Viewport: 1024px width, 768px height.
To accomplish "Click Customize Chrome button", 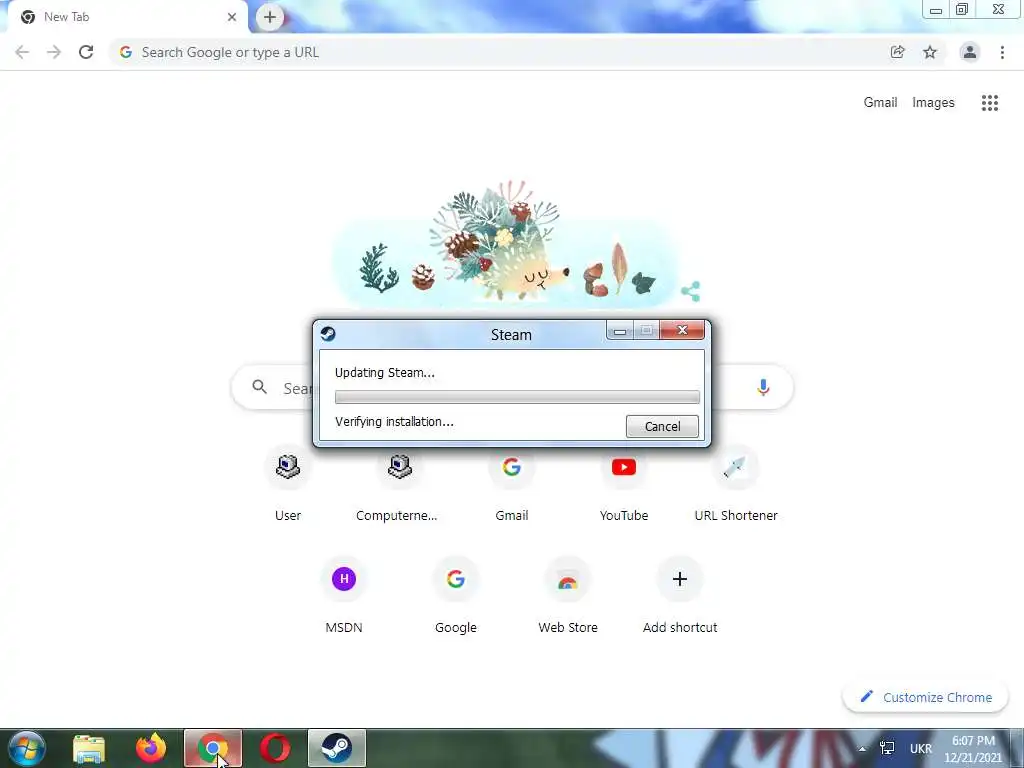I will click(925, 697).
